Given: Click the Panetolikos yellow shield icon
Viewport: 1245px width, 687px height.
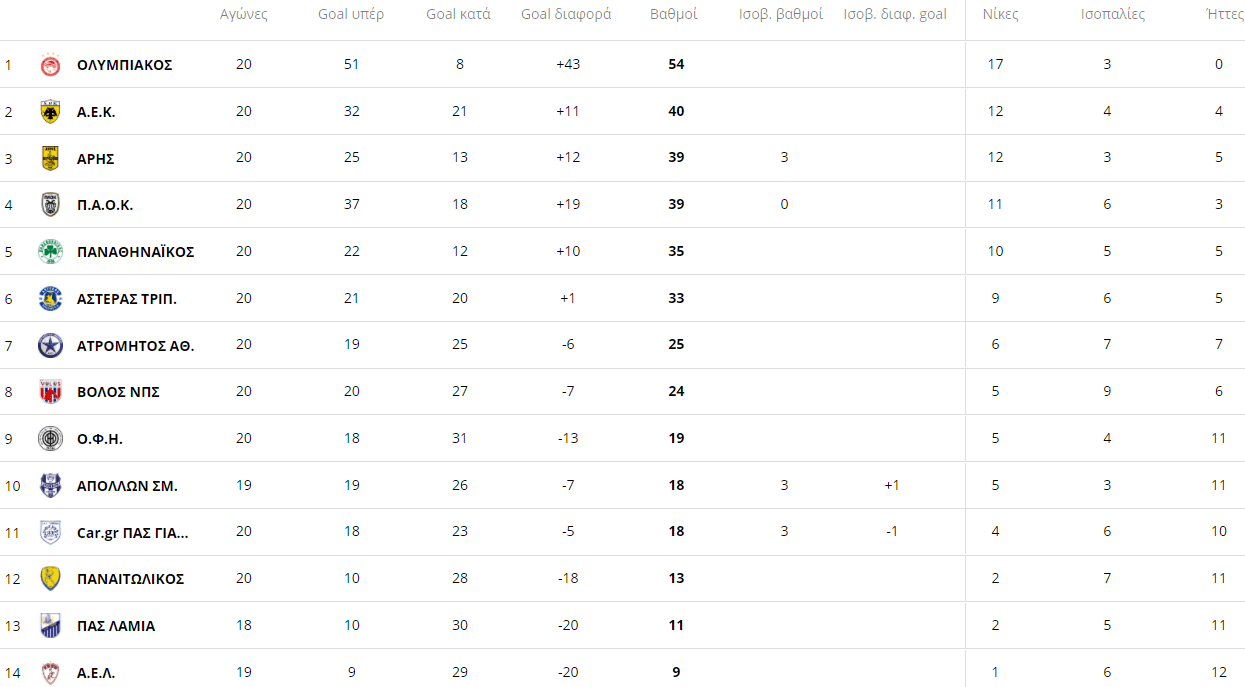Looking at the screenshot, I should click(50, 579).
